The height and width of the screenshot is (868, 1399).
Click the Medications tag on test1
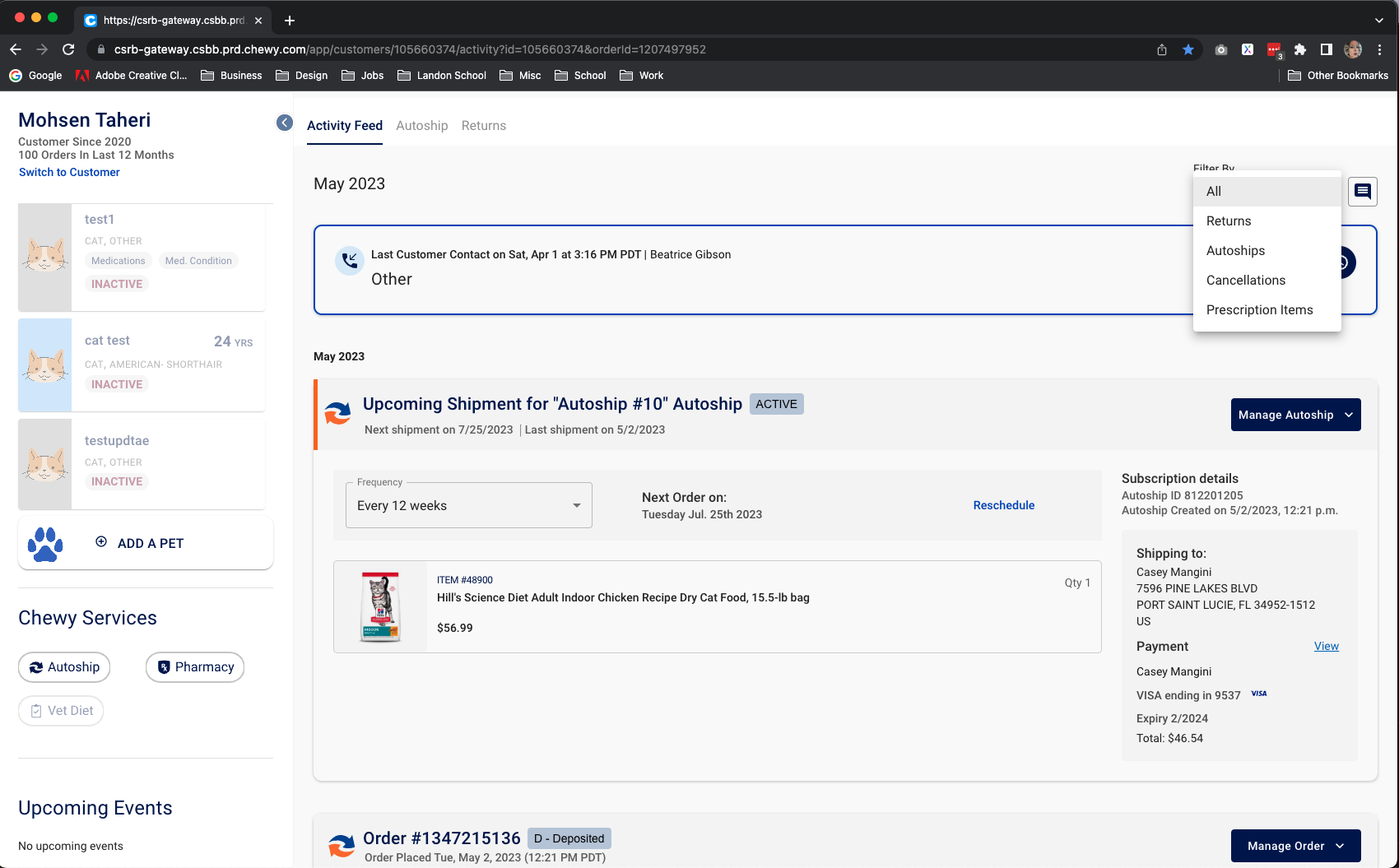click(119, 261)
